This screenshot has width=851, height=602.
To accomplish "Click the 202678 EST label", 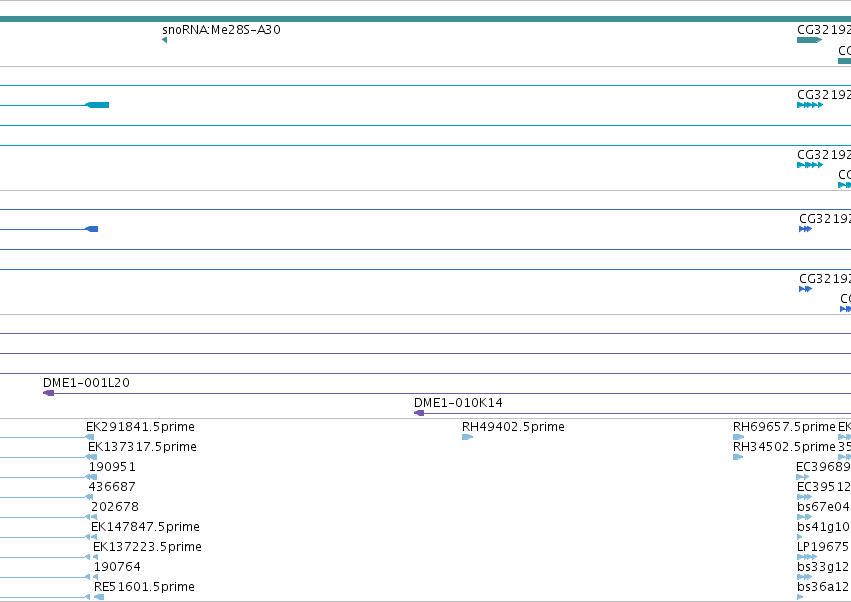I will tap(115, 507).
